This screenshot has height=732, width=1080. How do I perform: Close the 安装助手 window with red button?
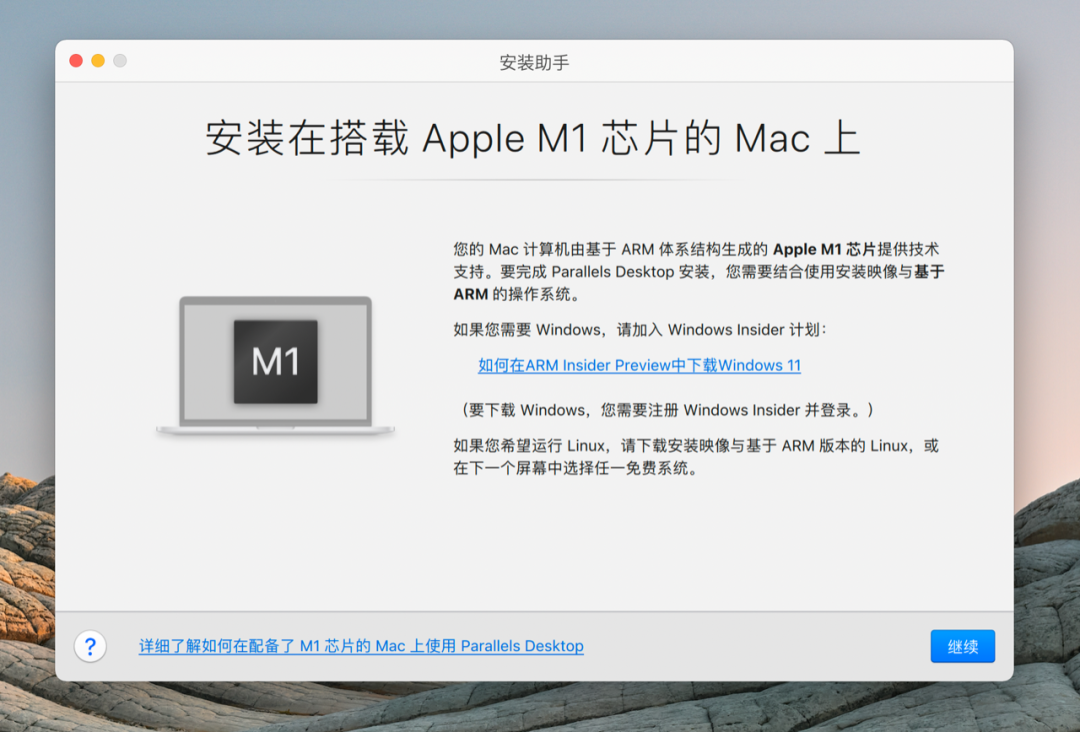click(76, 61)
